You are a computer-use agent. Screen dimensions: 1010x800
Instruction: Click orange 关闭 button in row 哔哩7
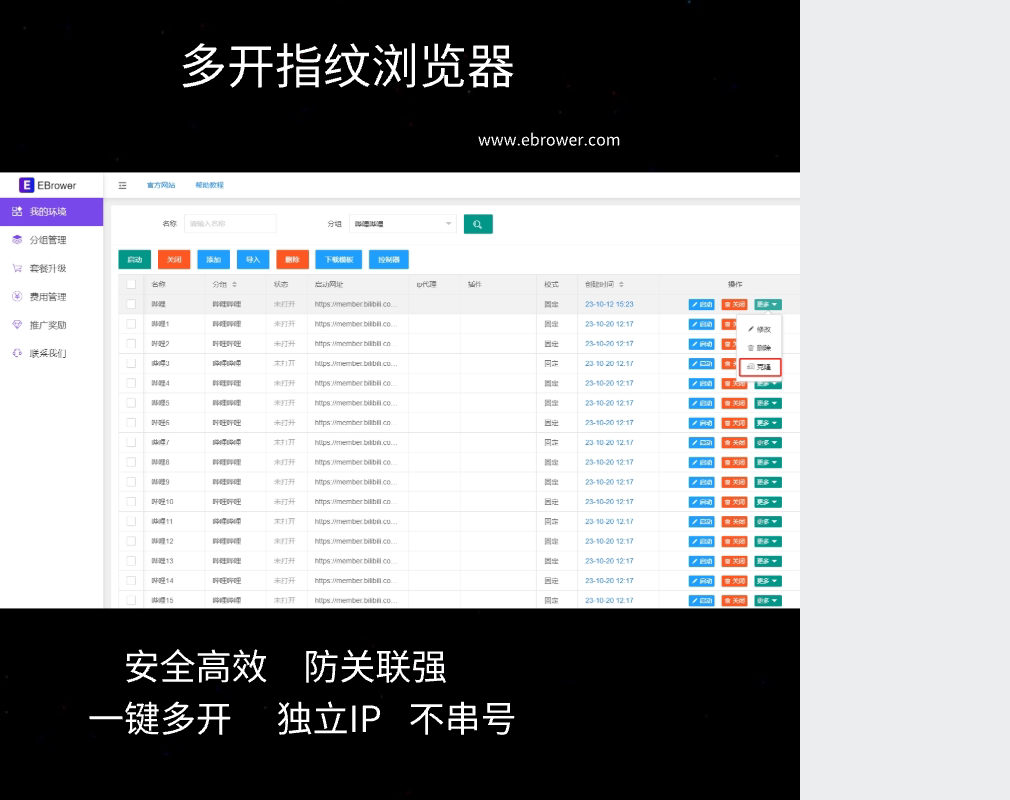[x=734, y=443]
